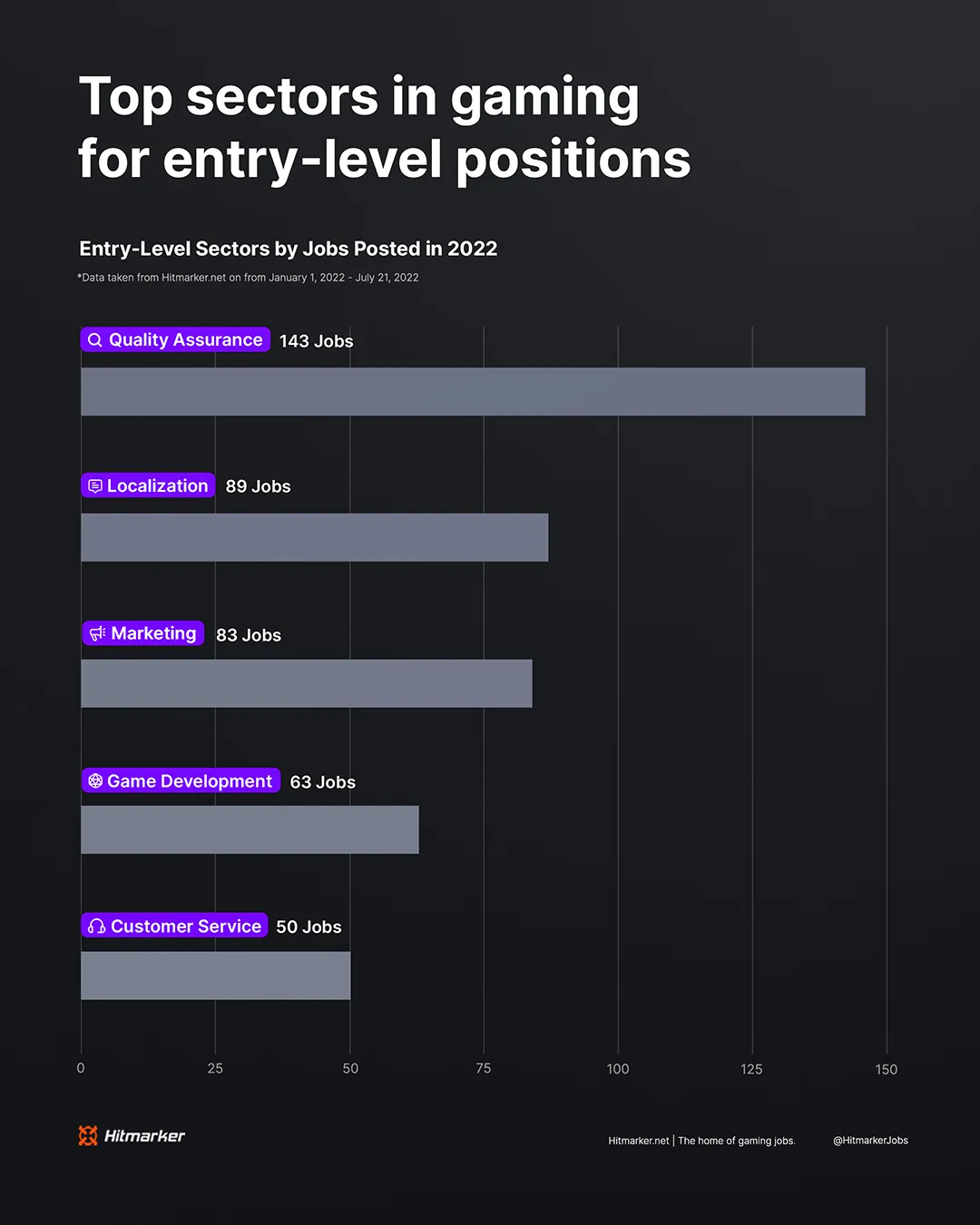This screenshot has height=1225, width=980.
Task: Select the Game Development label
Action: [190, 781]
